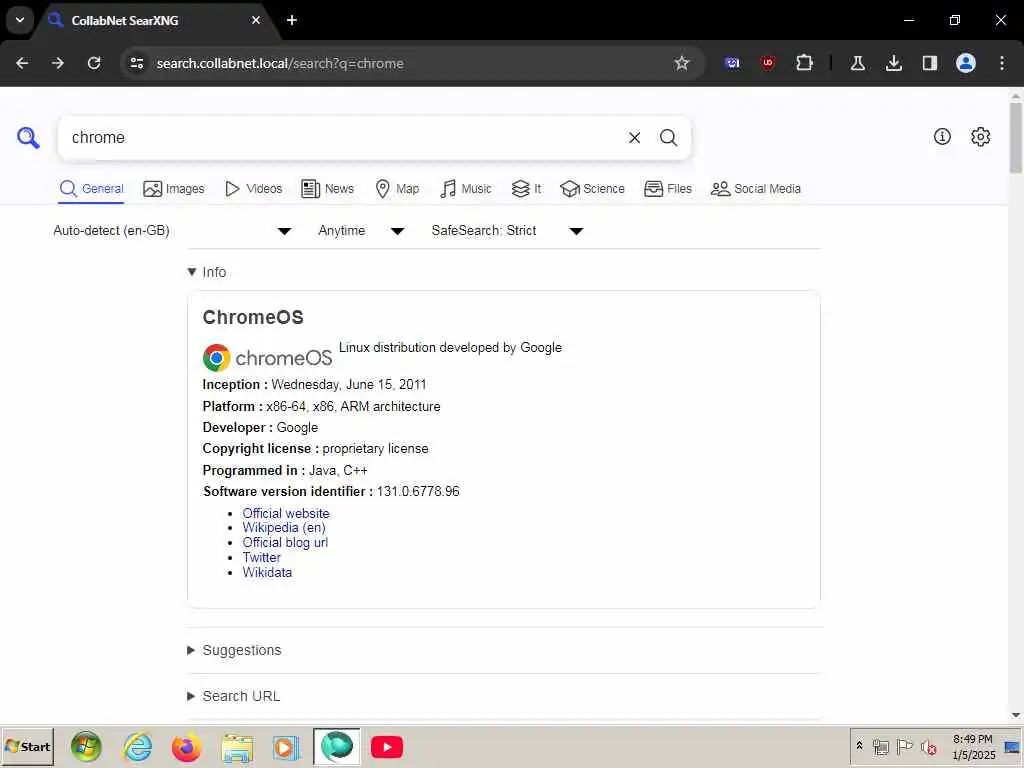
Task: Open SafeSearch: Strict dropdown
Action: (x=507, y=231)
